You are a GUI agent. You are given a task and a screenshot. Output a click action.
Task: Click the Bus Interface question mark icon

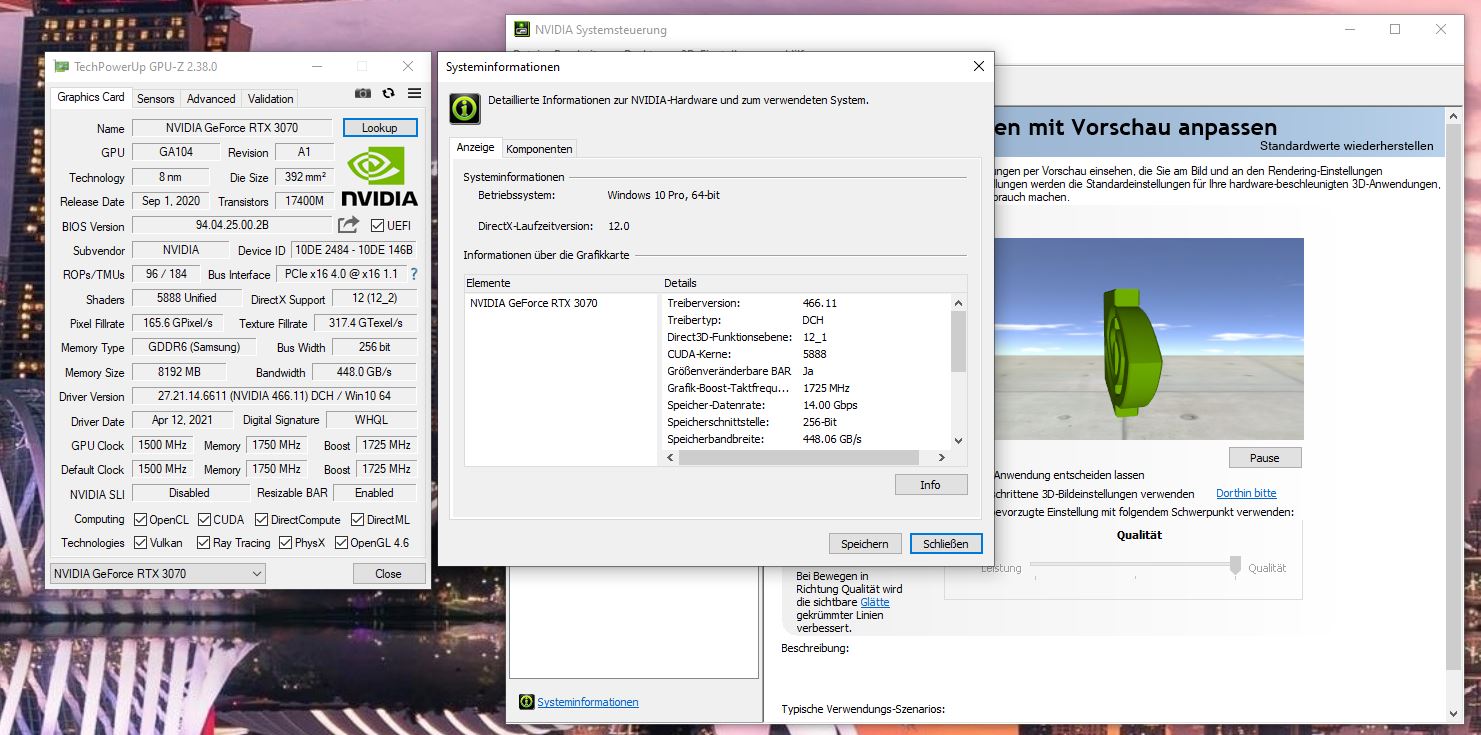pyautogui.click(x=414, y=274)
